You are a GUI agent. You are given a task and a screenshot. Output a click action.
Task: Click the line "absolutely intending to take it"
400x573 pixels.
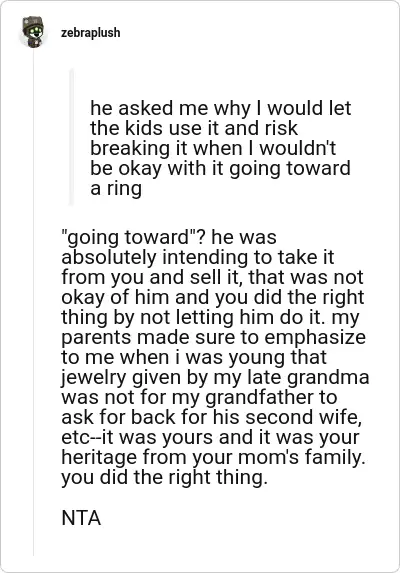[198, 257]
